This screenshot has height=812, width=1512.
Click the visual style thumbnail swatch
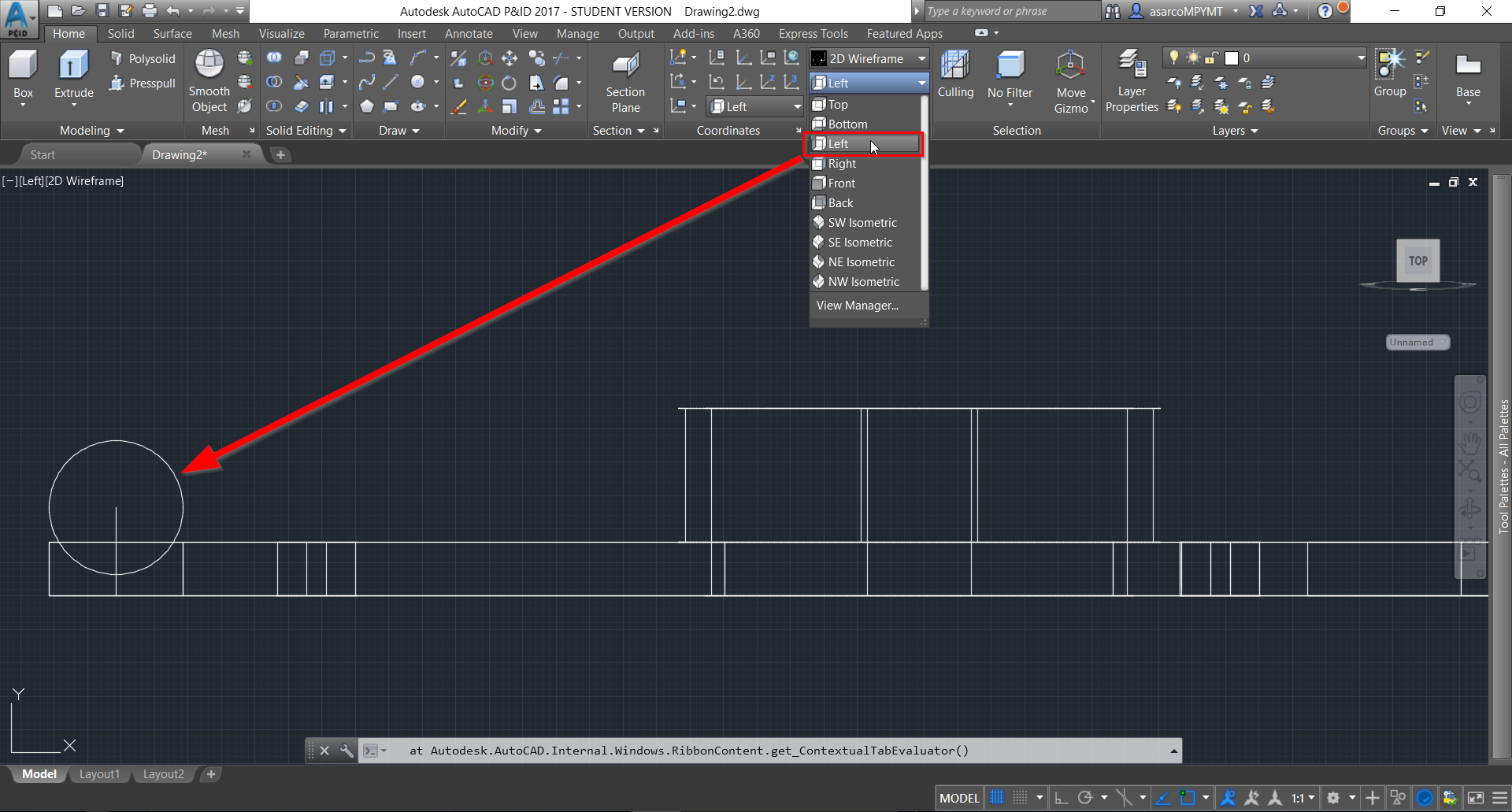coord(819,58)
